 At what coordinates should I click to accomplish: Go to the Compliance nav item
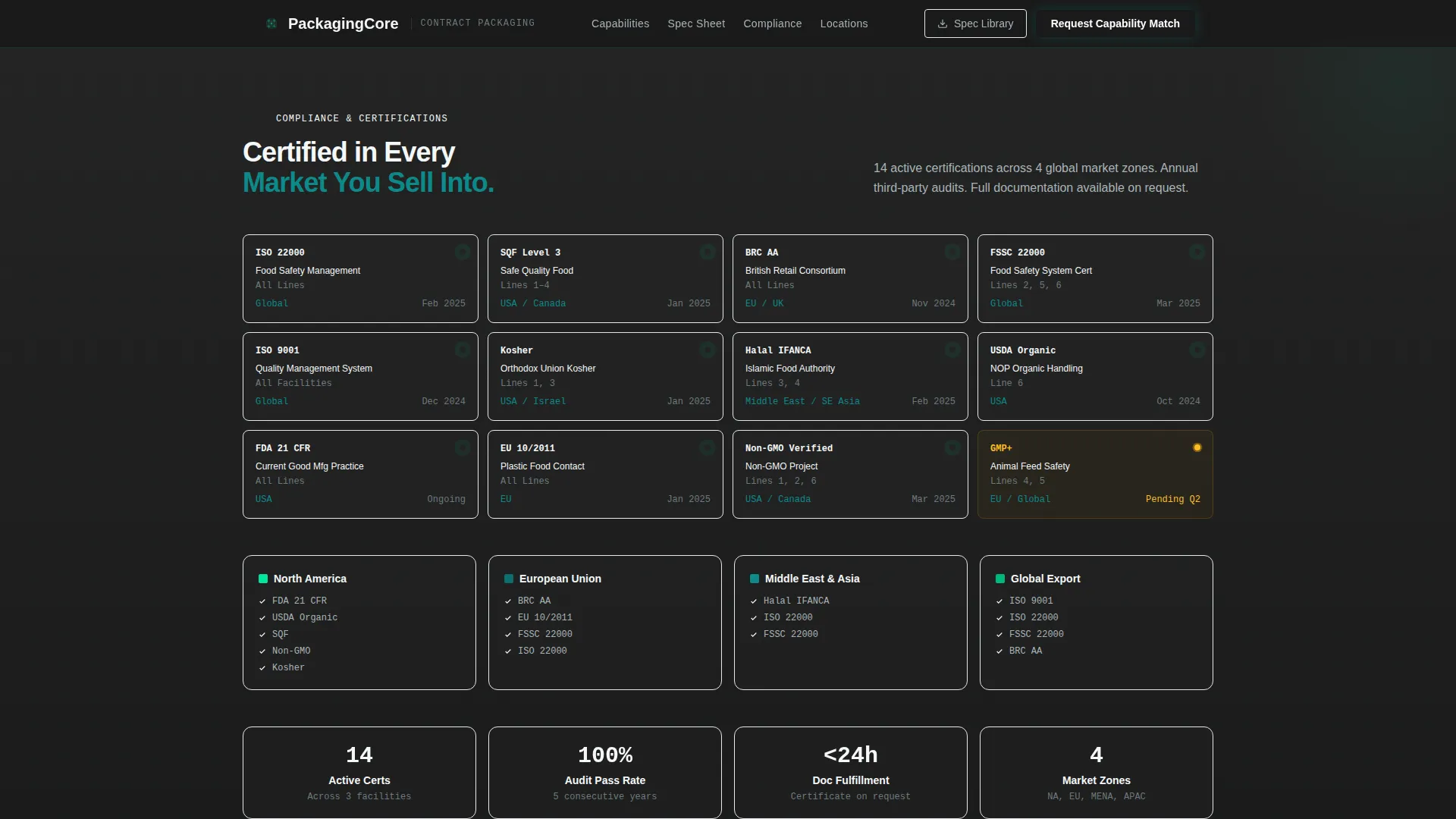(772, 24)
